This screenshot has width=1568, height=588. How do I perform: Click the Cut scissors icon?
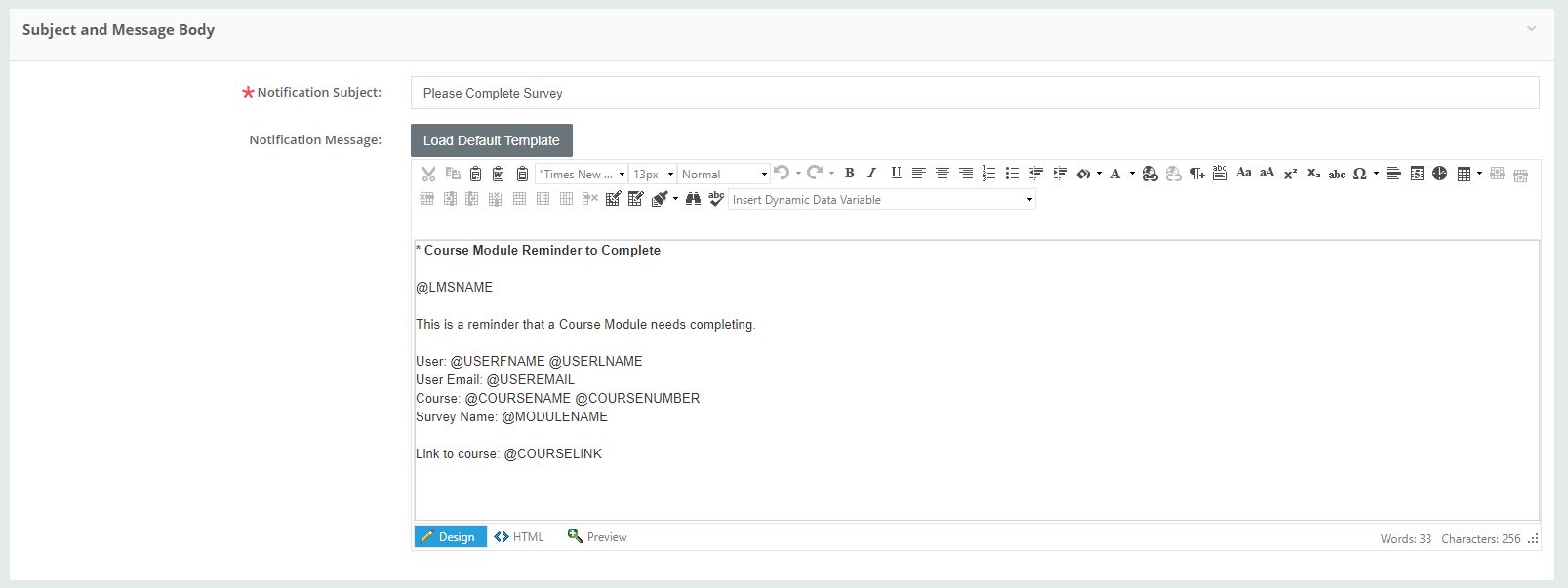click(428, 174)
